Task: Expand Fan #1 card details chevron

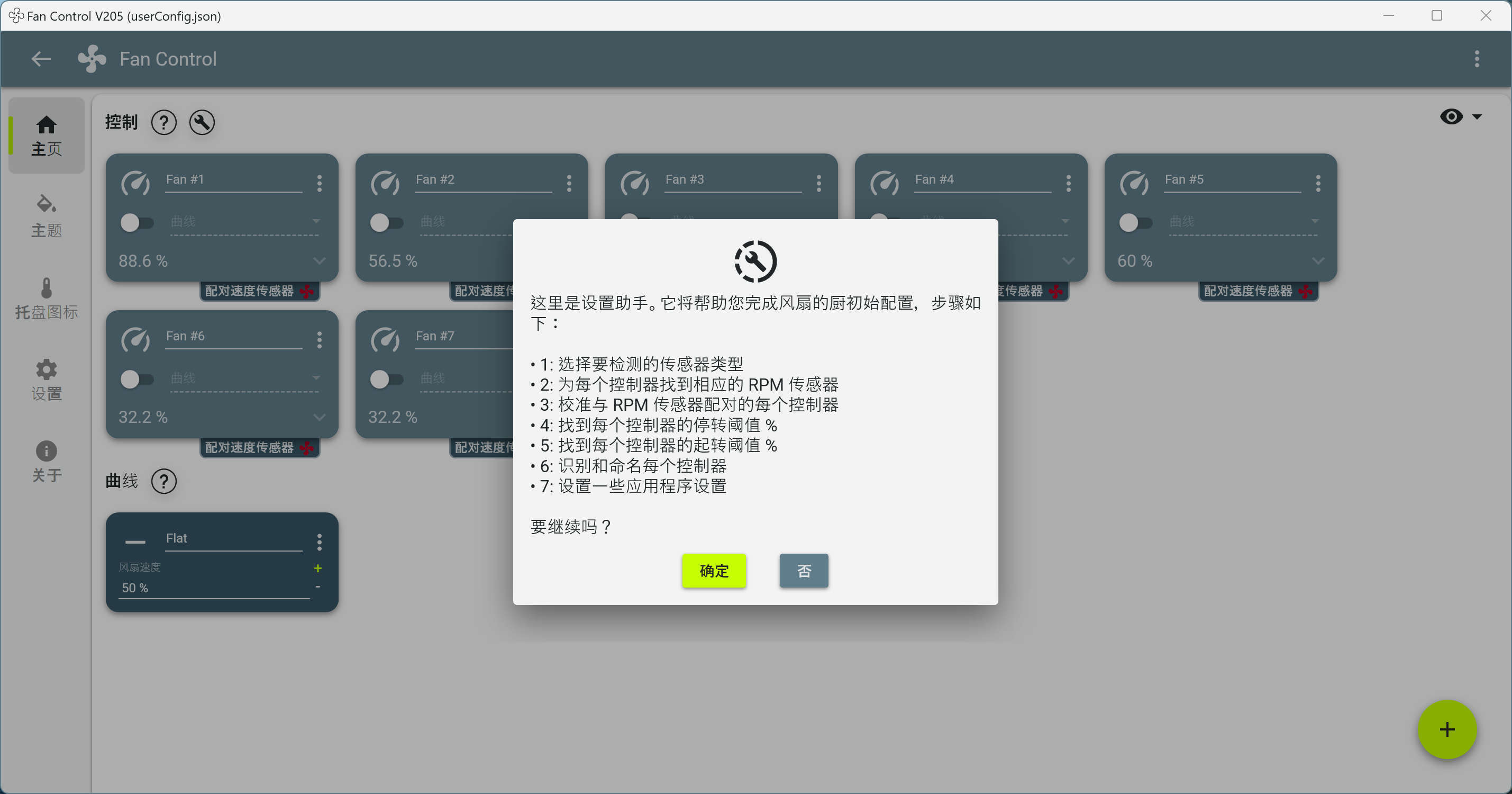Action: tap(320, 261)
